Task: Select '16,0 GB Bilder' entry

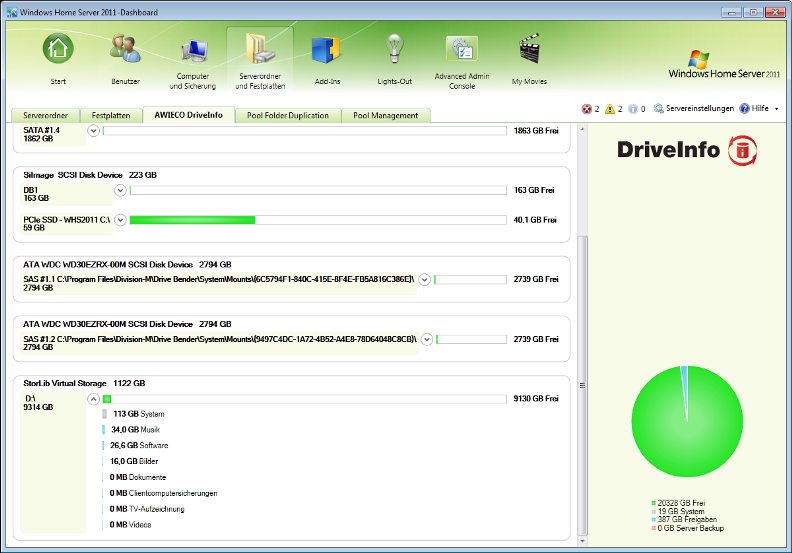Action: pyautogui.click(x=130, y=462)
